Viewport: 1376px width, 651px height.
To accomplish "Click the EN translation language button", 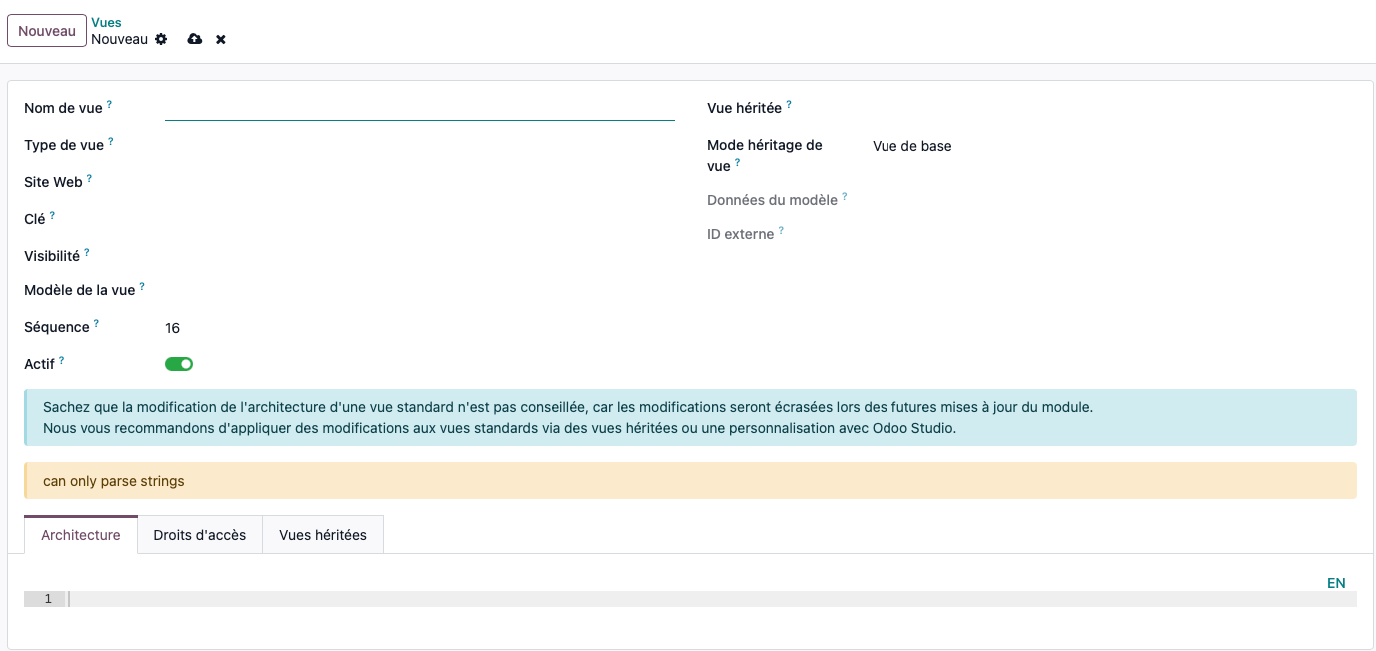I will [1336, 583].
